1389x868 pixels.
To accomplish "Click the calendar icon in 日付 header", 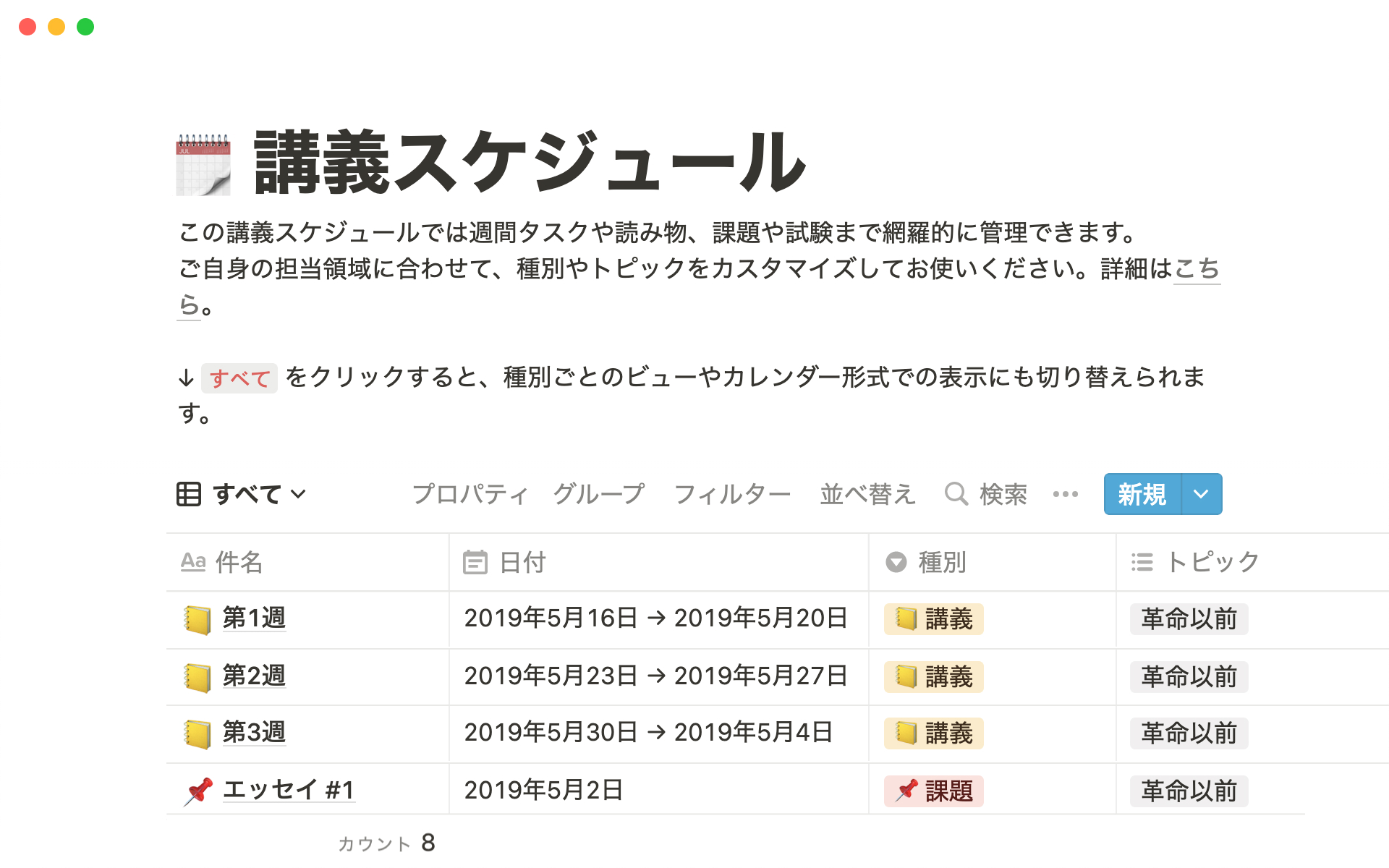I will 475,562.
